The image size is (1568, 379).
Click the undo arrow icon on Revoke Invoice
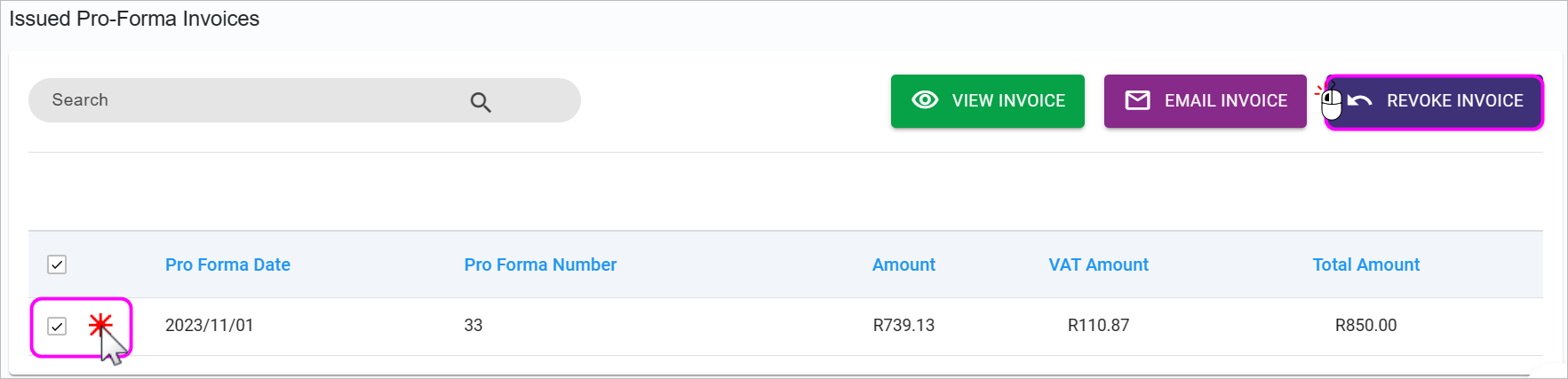click(1360, 100)
